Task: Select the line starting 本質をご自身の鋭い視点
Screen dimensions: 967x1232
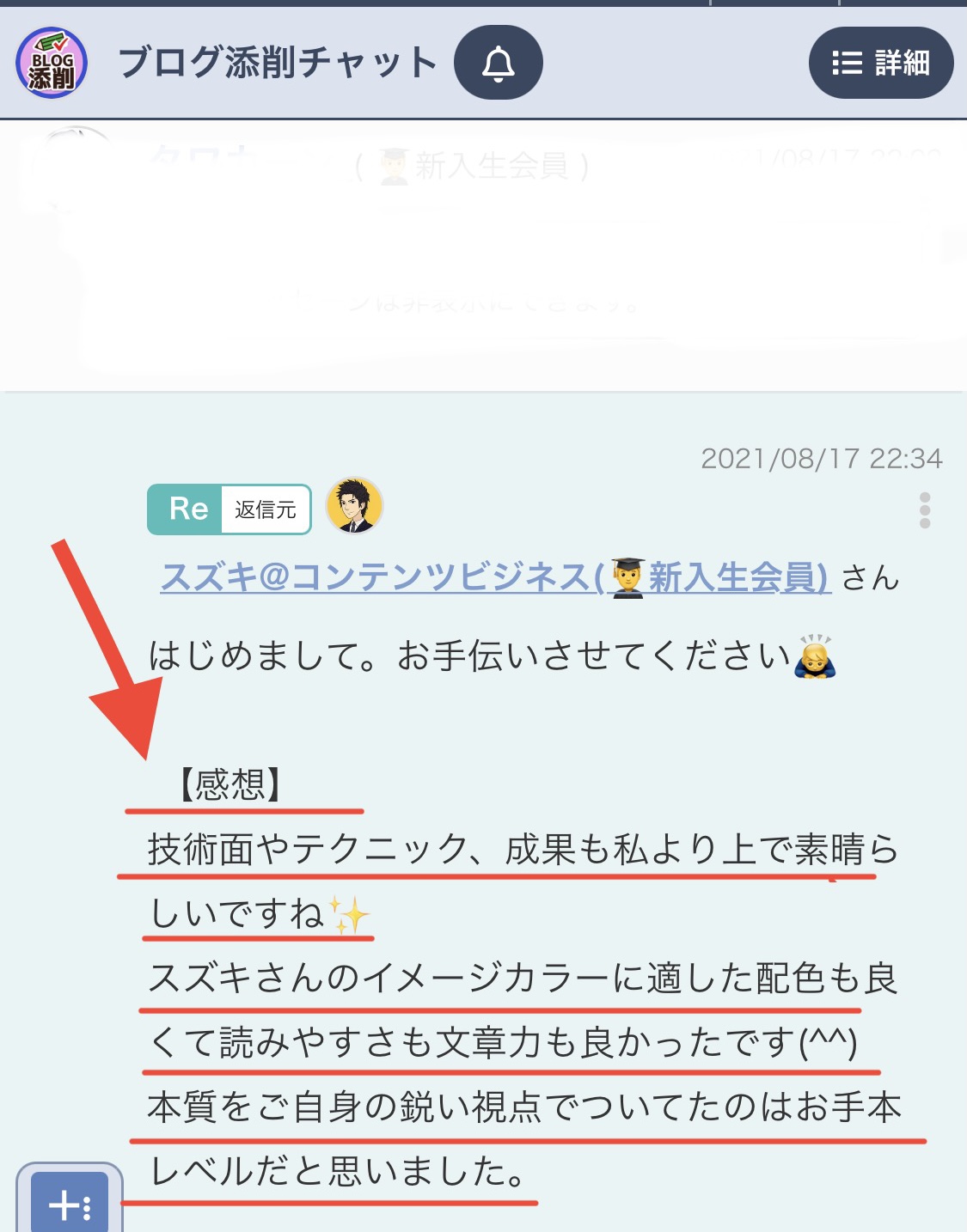Action: [x=525, y=1107]
